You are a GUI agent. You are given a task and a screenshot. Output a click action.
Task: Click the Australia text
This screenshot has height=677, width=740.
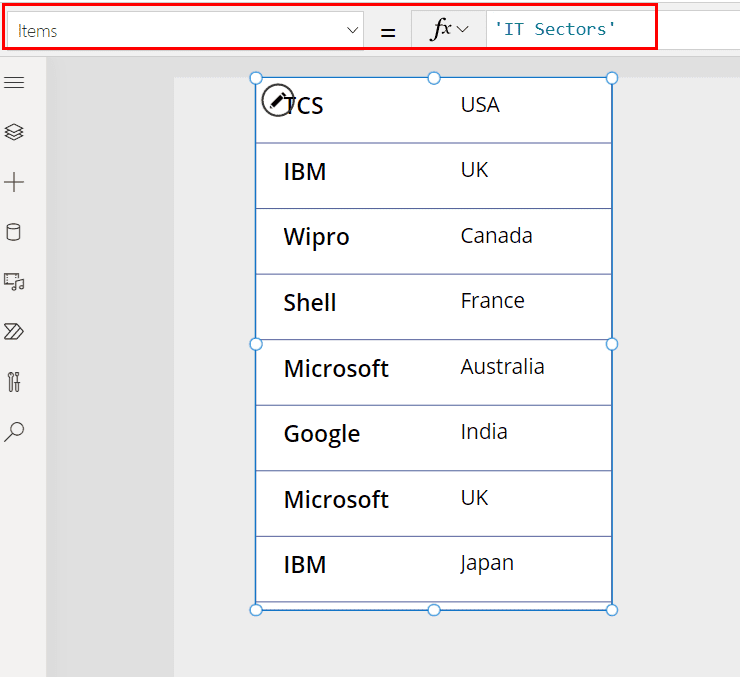pos(503,367)
